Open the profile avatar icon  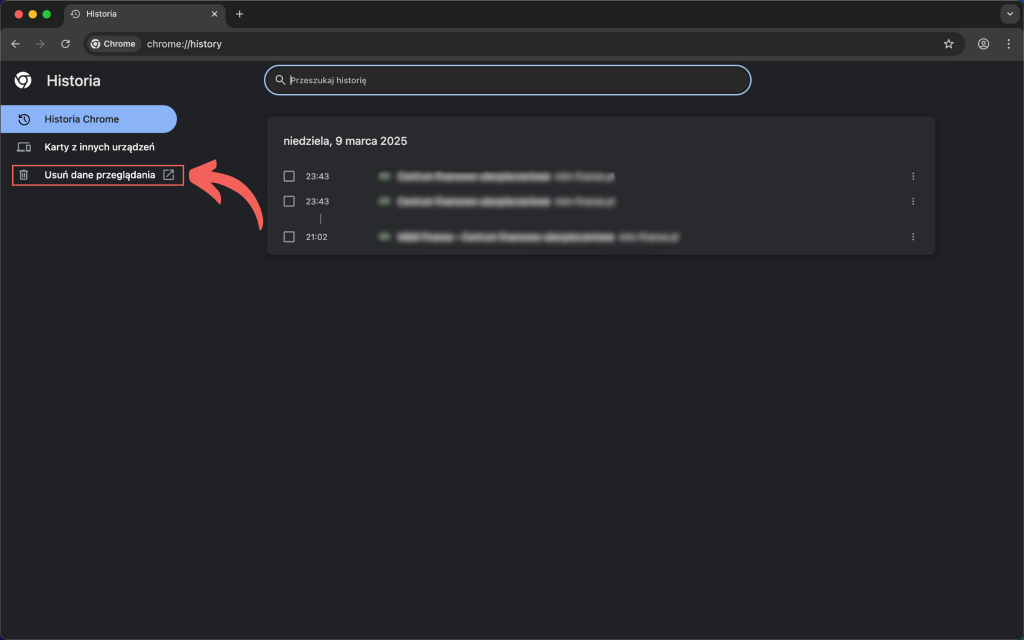[x=984, y=44]
